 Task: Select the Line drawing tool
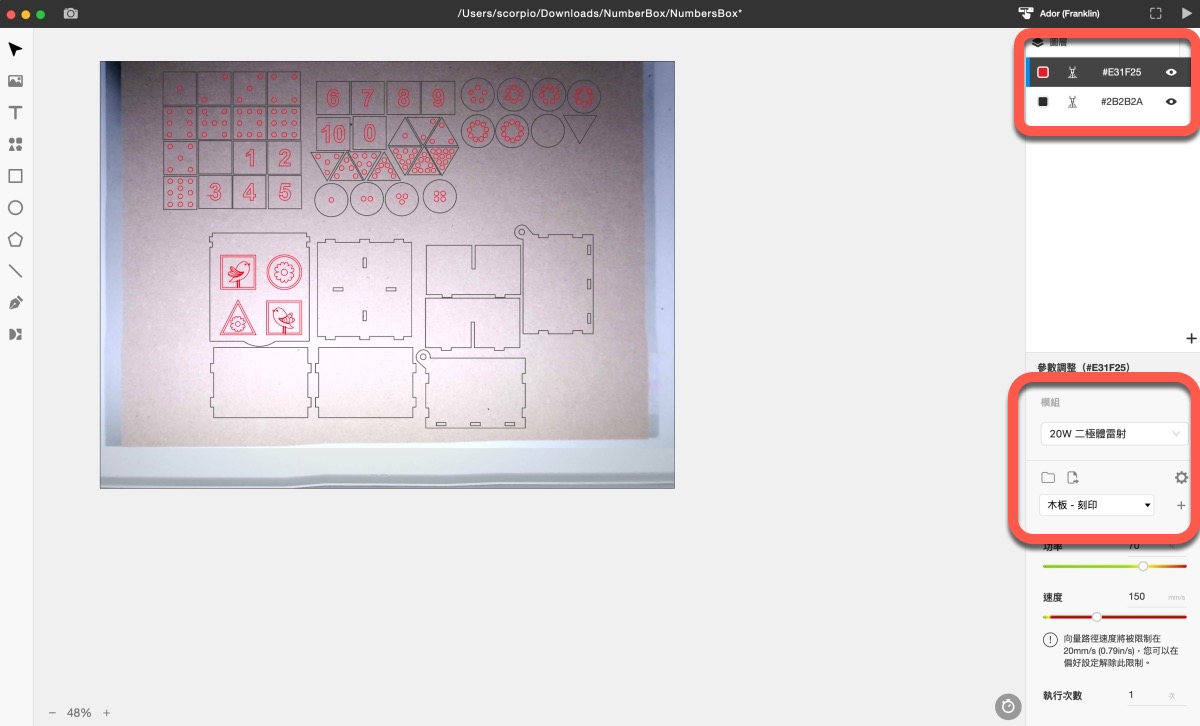tap(15, 271)
